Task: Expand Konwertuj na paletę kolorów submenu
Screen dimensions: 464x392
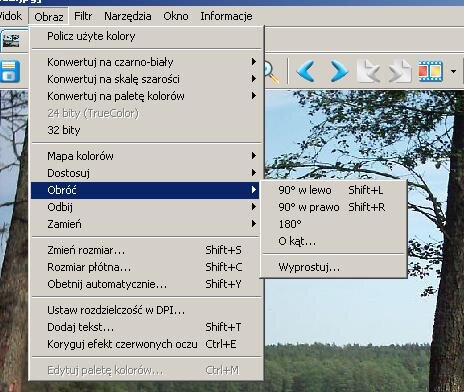Action: point(145,96)
